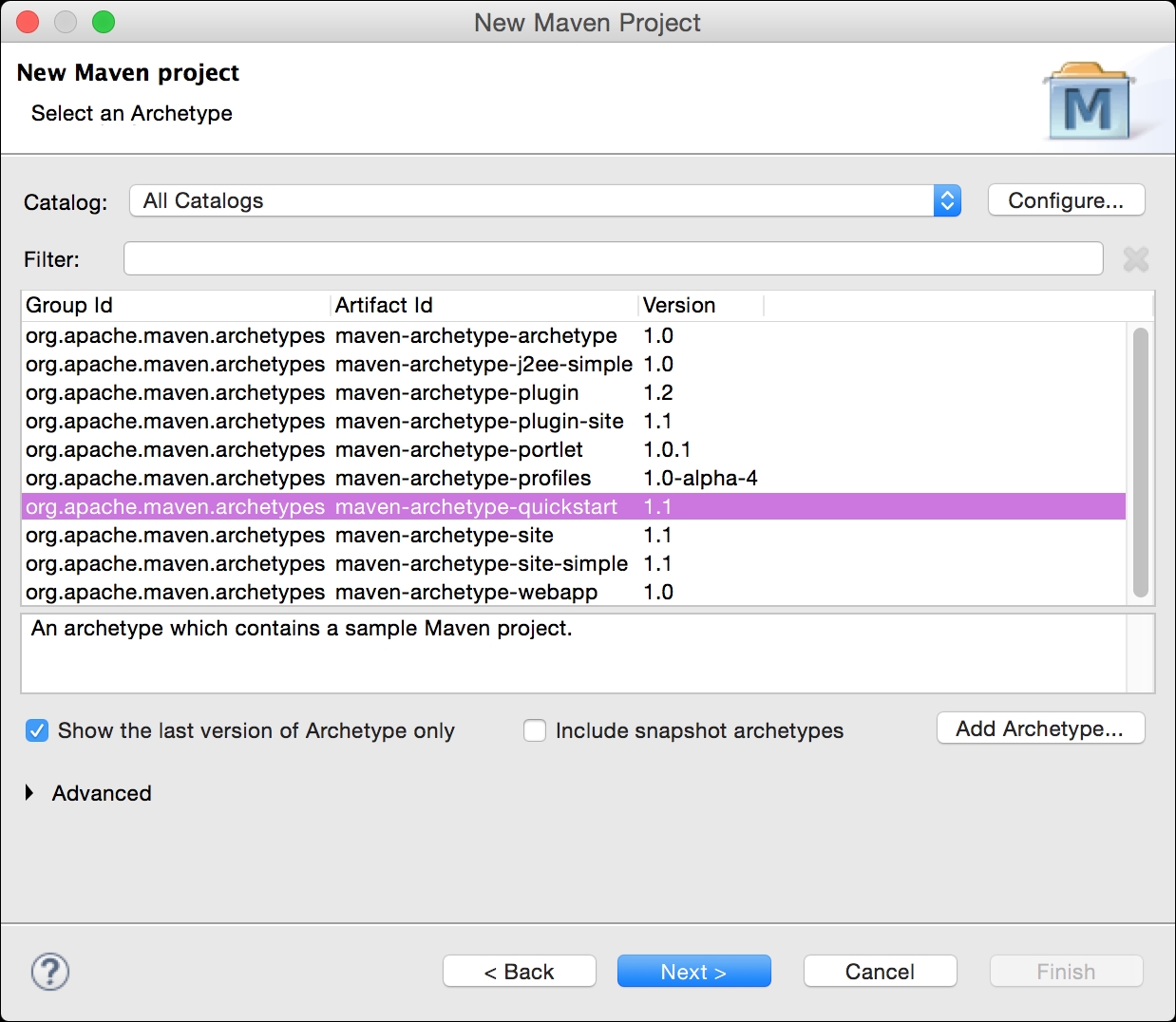Image resolution: width=1176 pixels, height=1022 pixels.
Task: Expand the Advanced section
Action: point(29,793)
